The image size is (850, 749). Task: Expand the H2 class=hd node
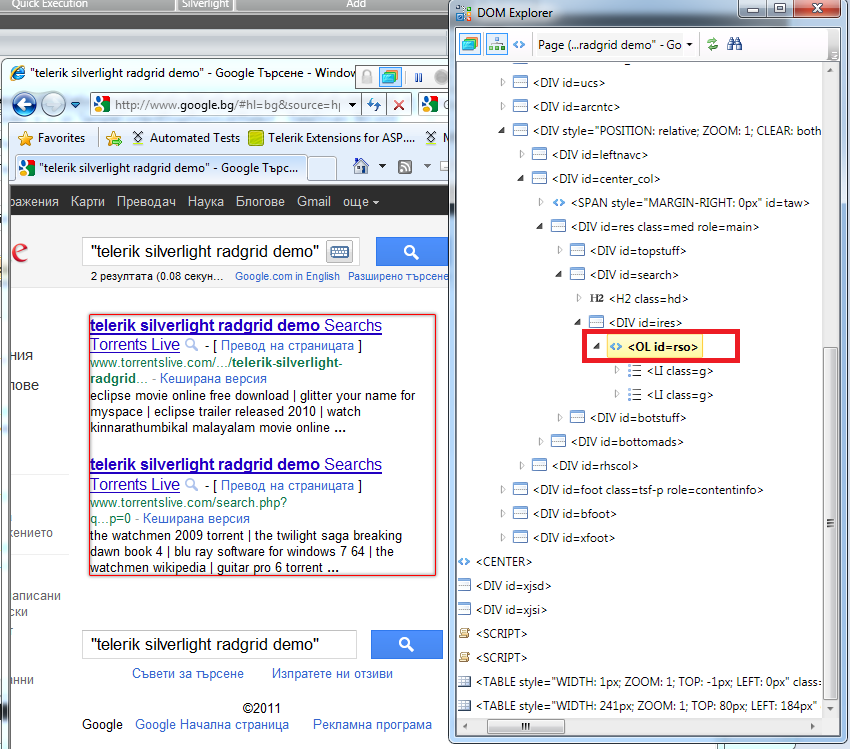(579, 298)
